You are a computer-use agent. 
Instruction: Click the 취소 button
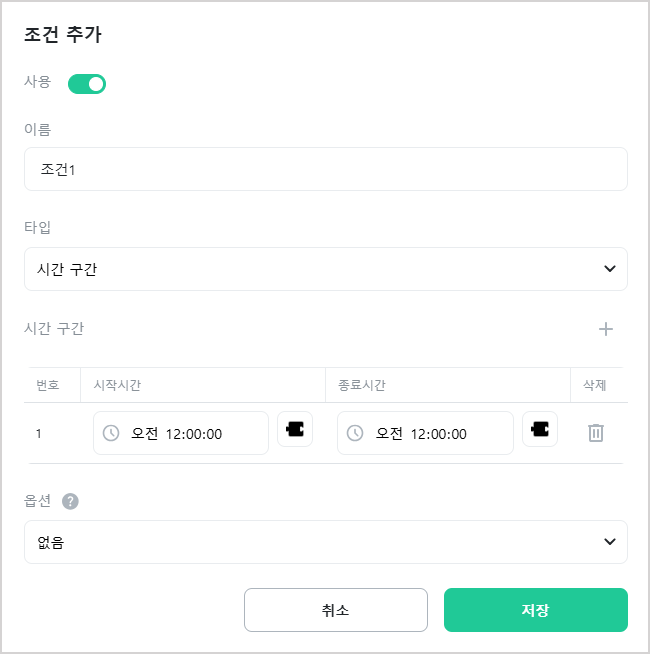tap(336, 610)
